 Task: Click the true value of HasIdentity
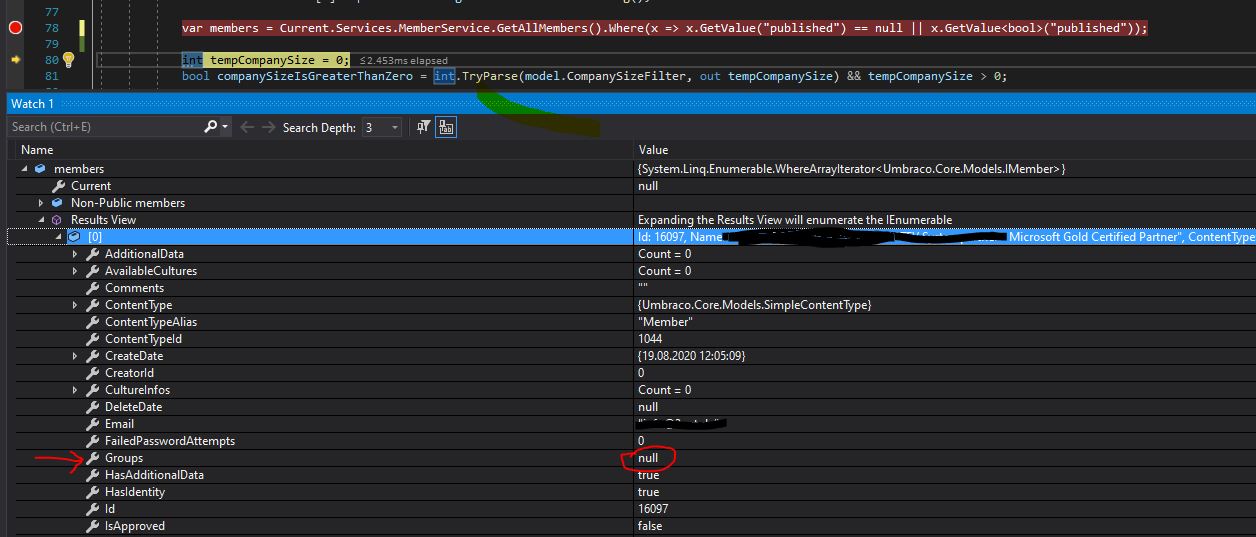[648, 492]
